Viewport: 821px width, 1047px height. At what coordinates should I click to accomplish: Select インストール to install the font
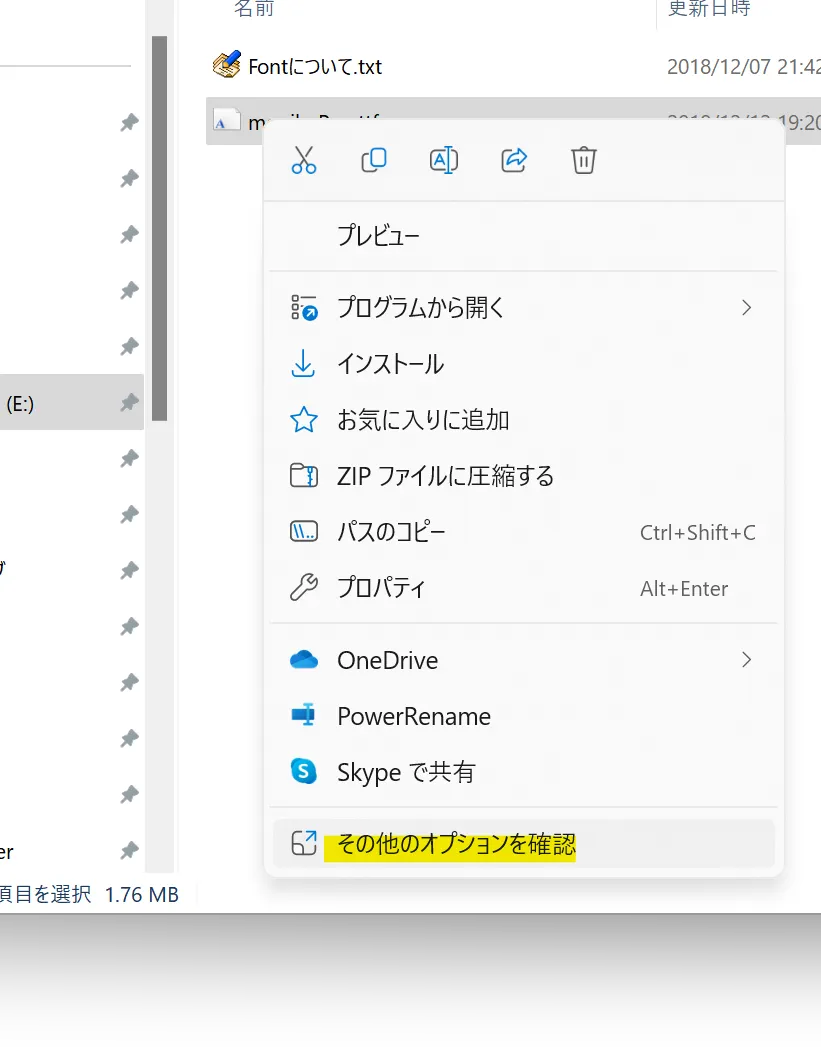(523, 364)
